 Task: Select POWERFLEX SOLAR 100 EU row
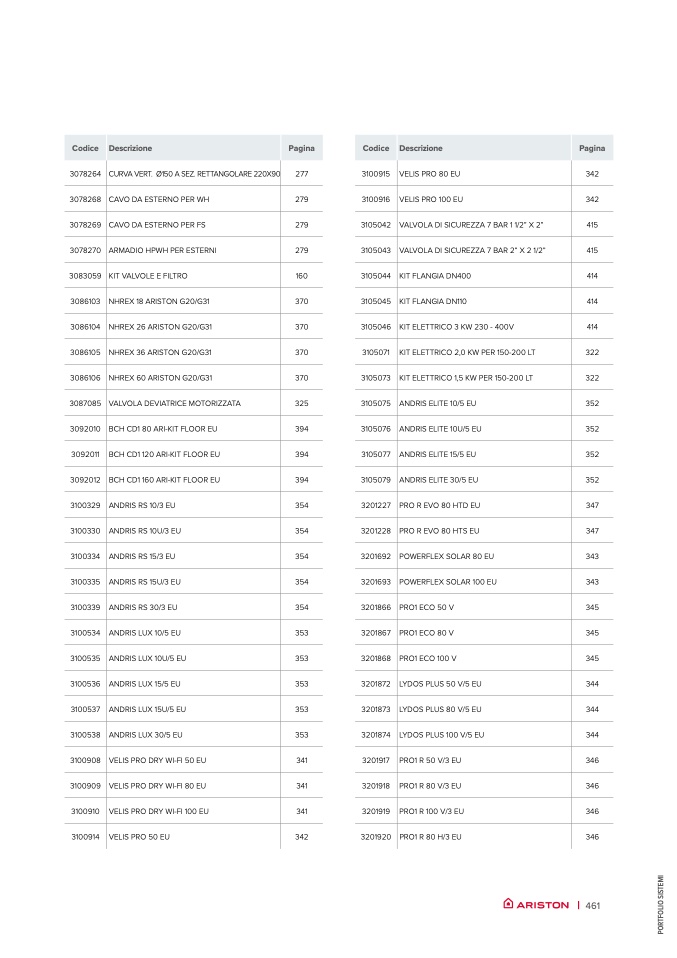click(x=484, y=582)
